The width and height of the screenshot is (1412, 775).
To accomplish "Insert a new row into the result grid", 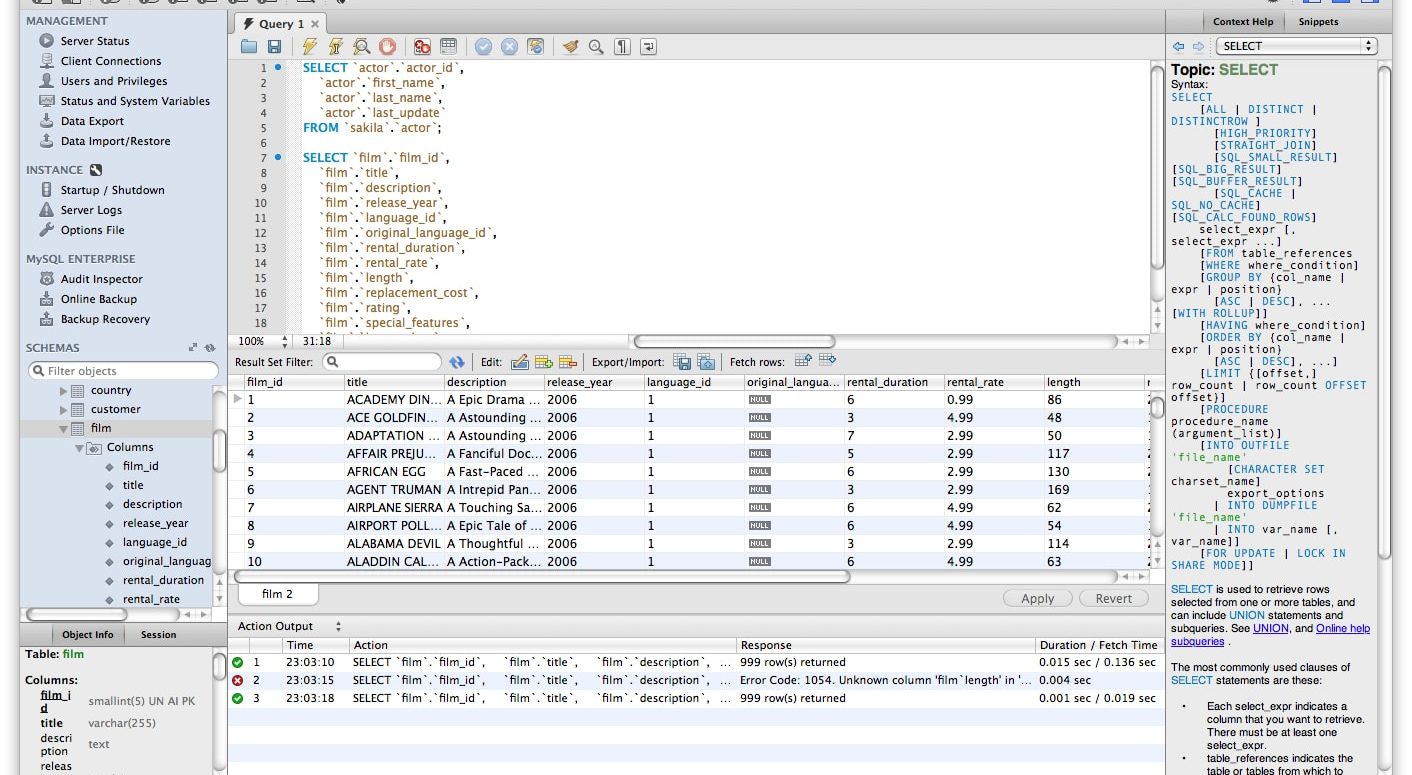I will [543, 361].
